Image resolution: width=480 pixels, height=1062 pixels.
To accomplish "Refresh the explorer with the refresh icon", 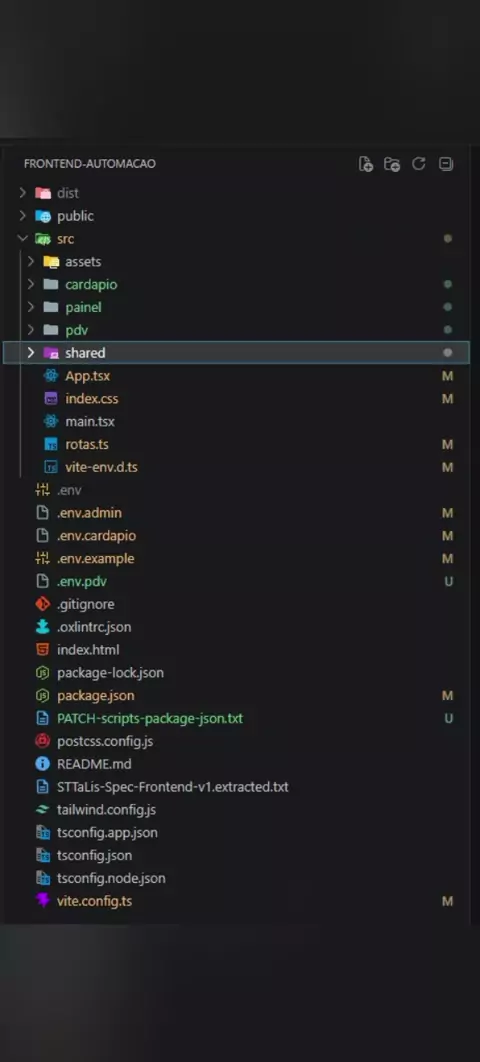I will [x=419, y=164].
